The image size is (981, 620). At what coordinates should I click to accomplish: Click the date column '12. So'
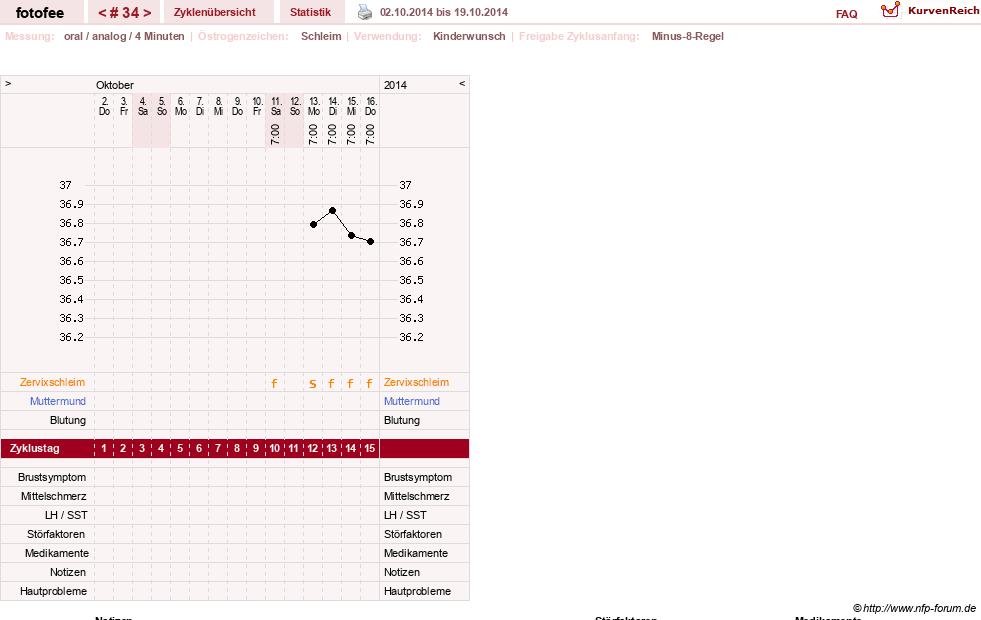(295, 106)
